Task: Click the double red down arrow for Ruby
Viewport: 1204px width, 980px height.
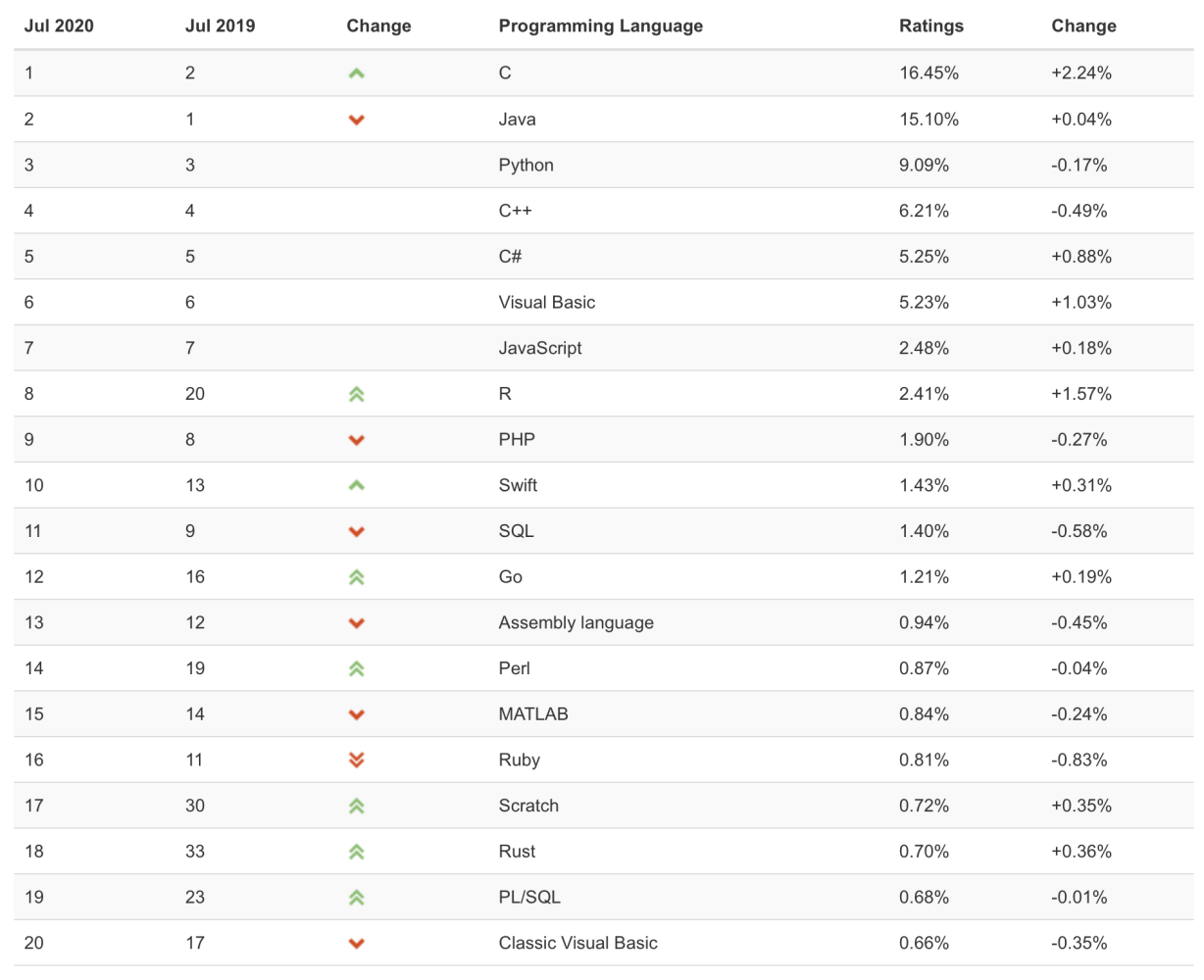Action: pos(357,760)
